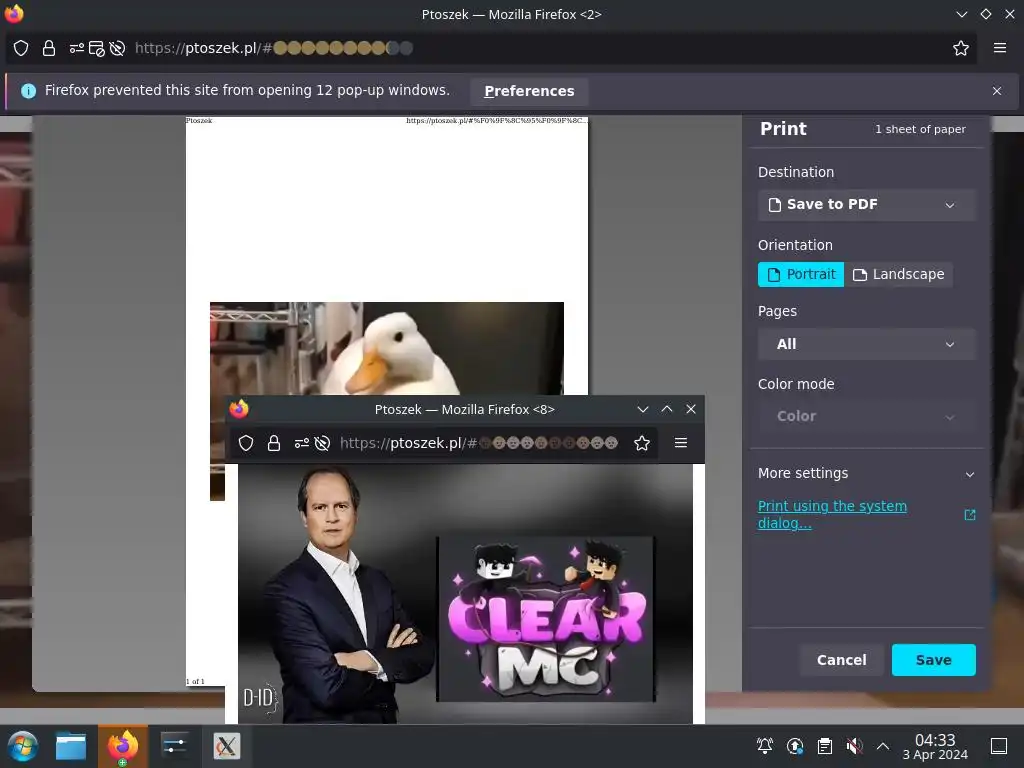
Task: Open Print using the system dialog link
Action: click(832, 515)
